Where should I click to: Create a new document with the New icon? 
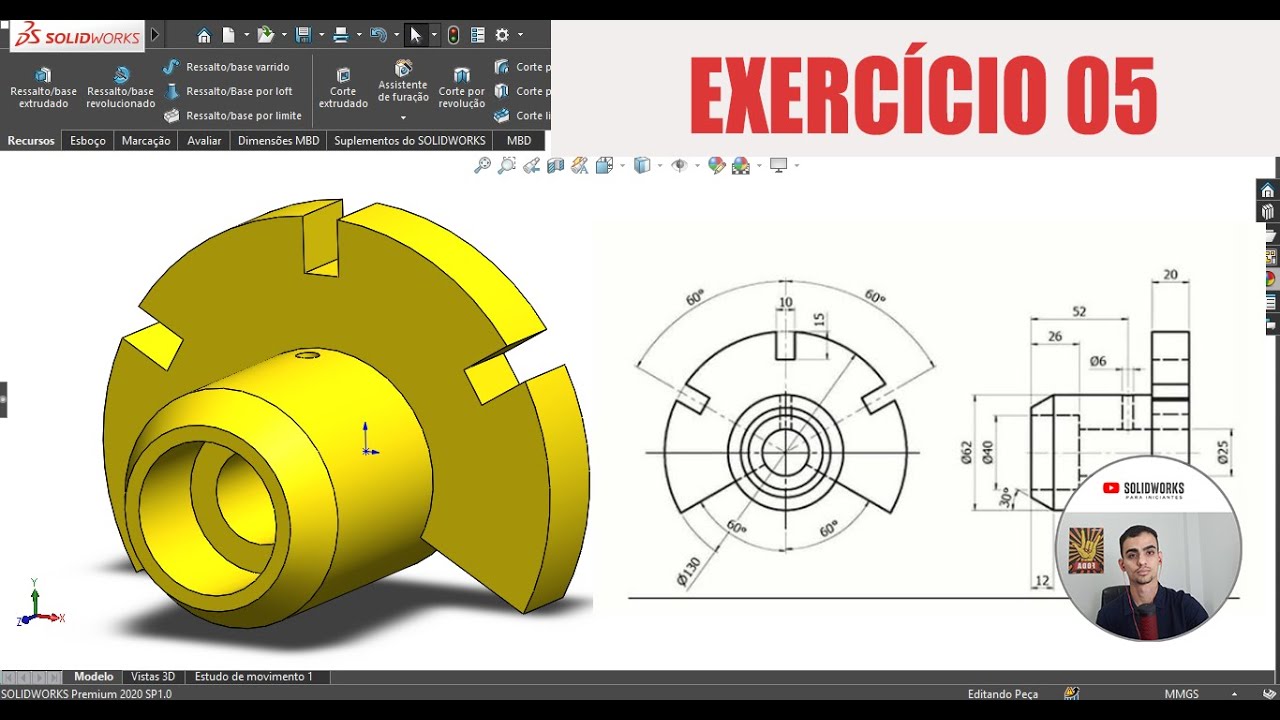point(229,35)
